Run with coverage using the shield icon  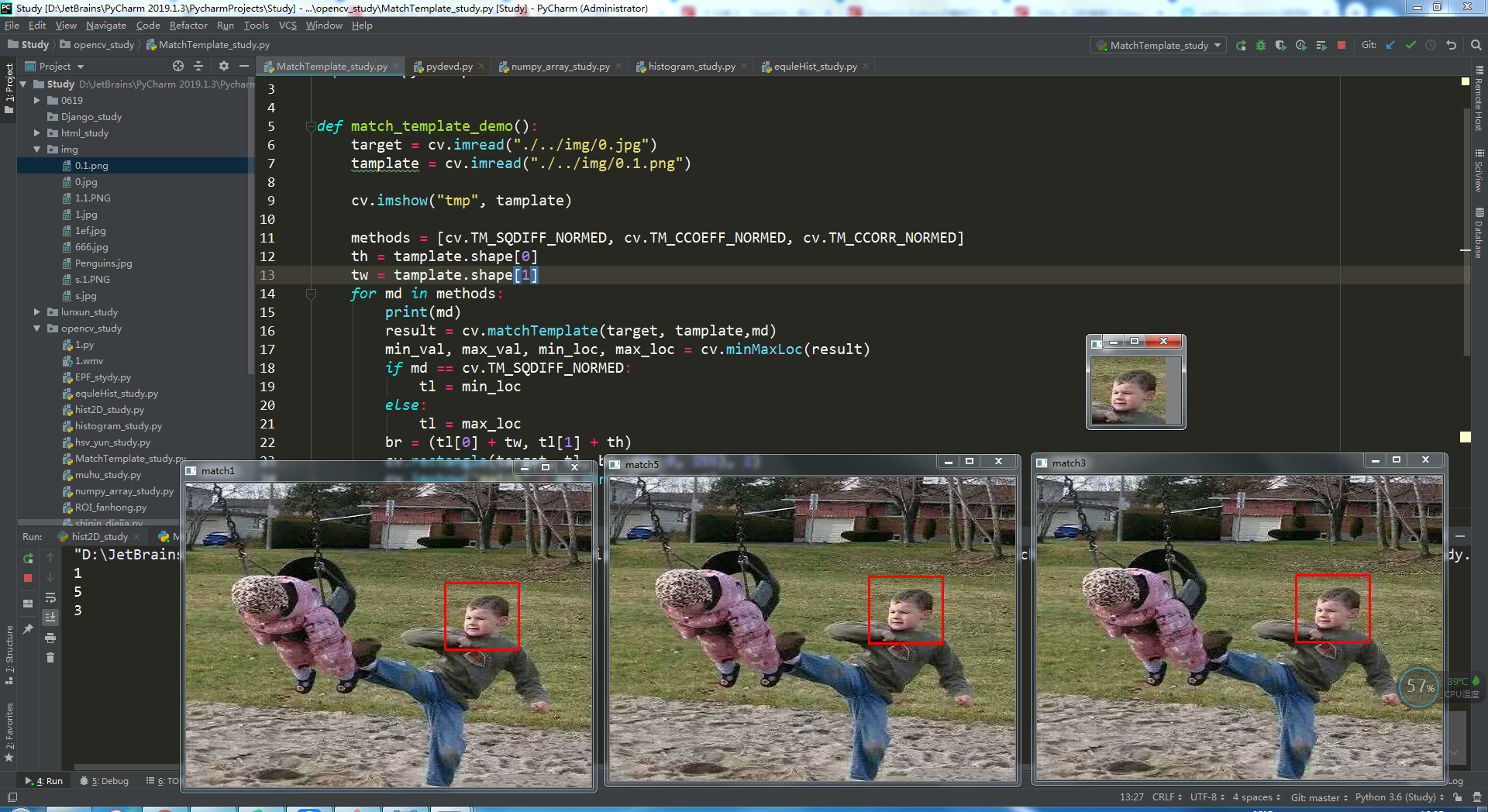pos(1280,45)
